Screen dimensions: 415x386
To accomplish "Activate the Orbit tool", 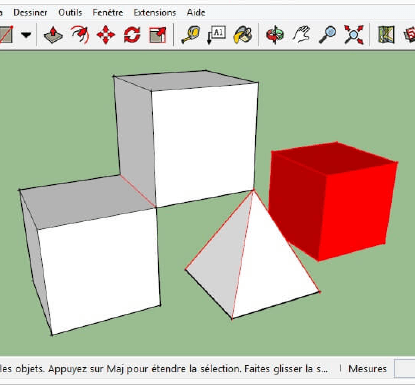I will pyautogui.click(x=275, y=35).
